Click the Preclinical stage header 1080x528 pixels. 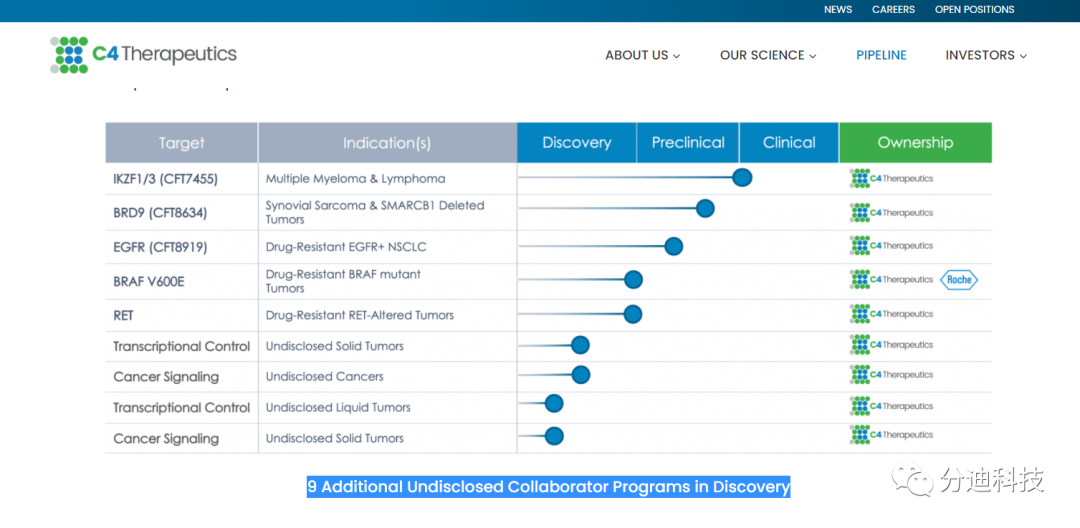[688, 142]
